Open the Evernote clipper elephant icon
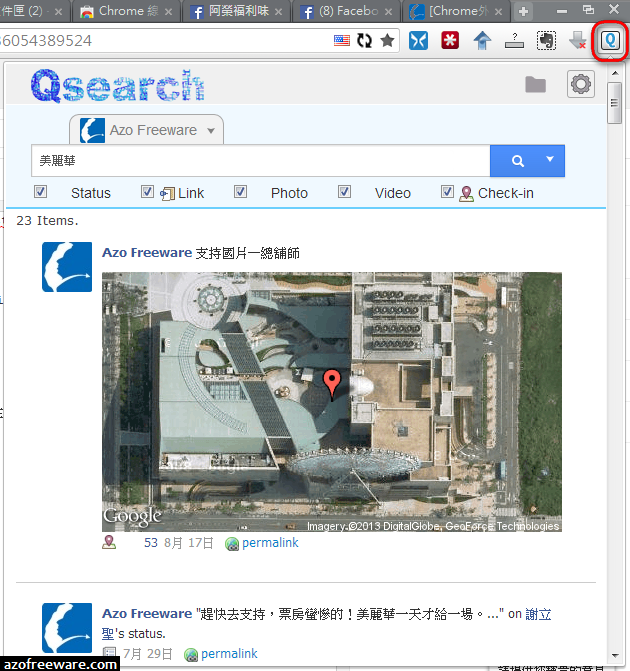Screen dimensions: 630x671 click(547, 41)
